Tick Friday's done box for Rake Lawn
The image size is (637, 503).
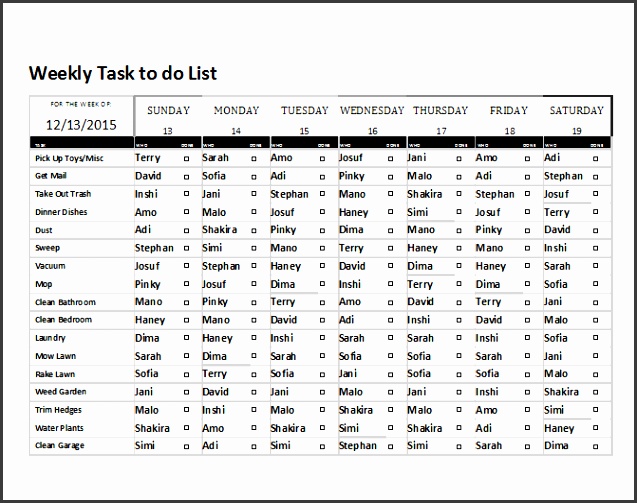click(527, 375)
